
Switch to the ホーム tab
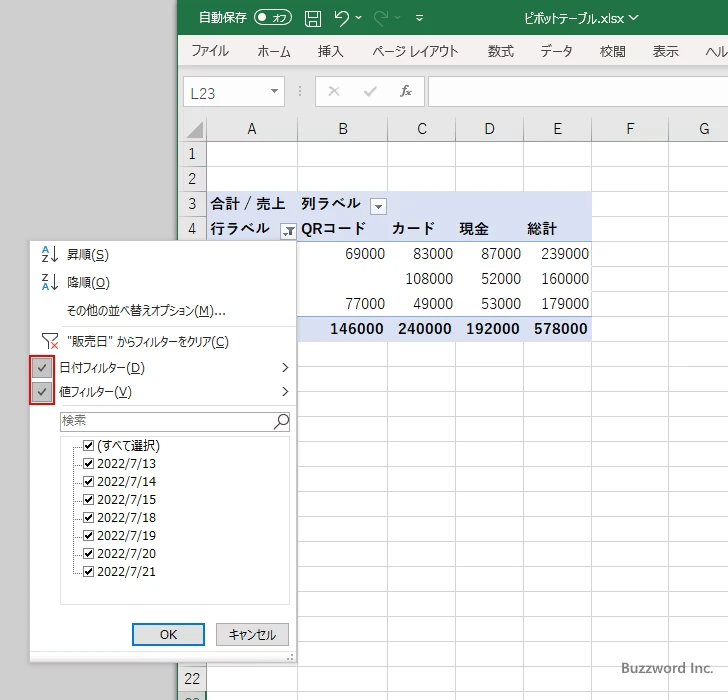(x=274, y=51)
